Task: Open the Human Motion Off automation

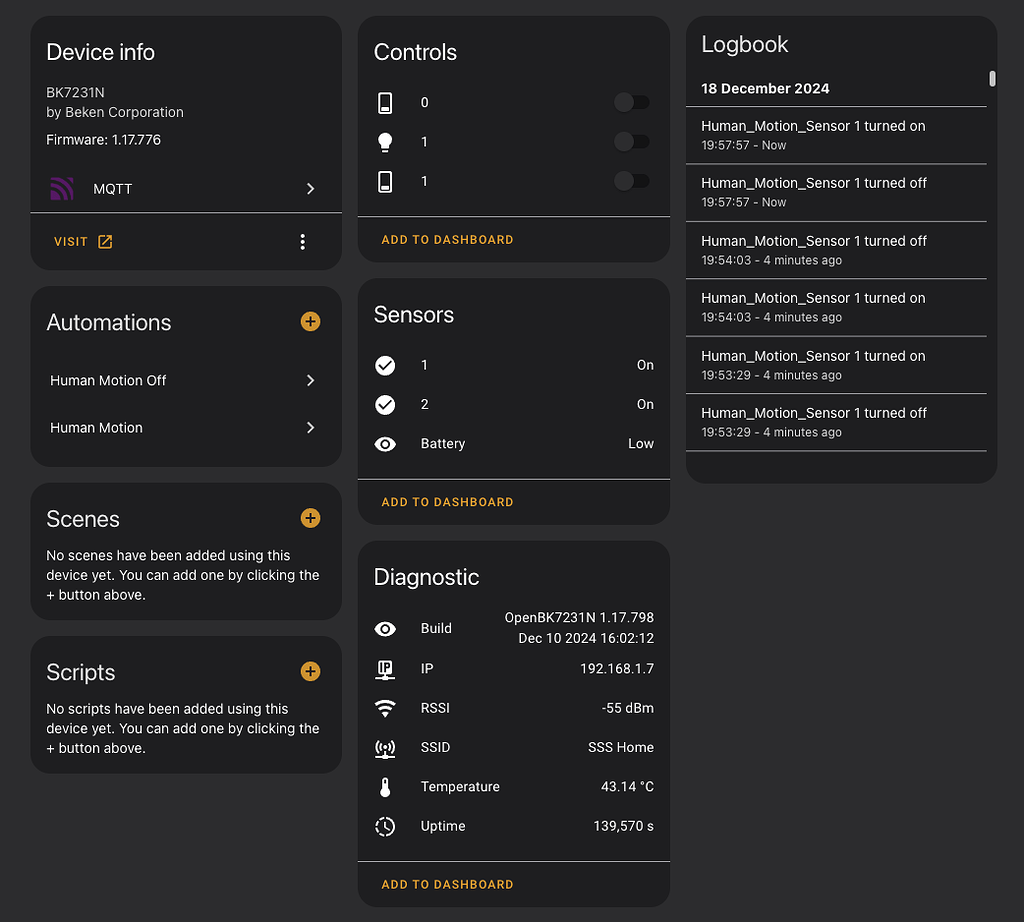Action: [x=186, y=380]
